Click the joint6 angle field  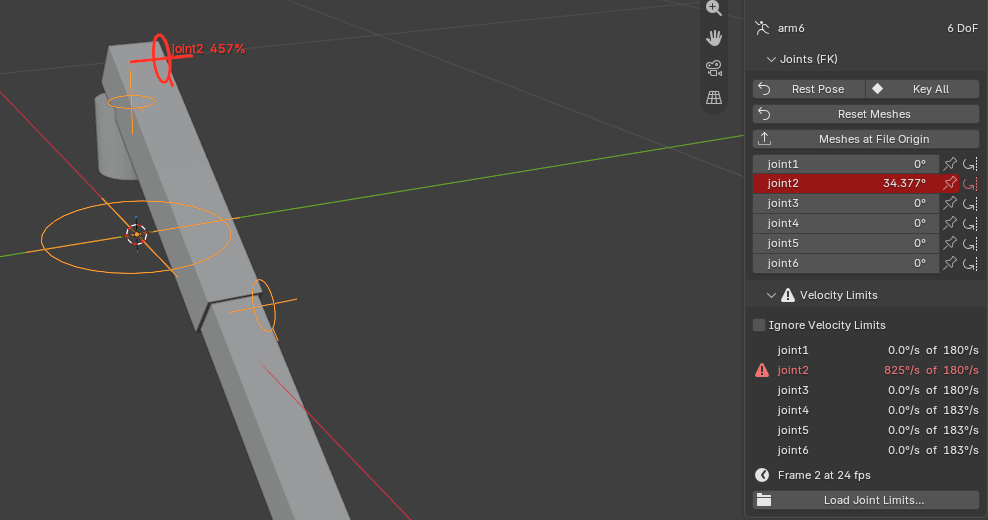[x=846, y=263]
